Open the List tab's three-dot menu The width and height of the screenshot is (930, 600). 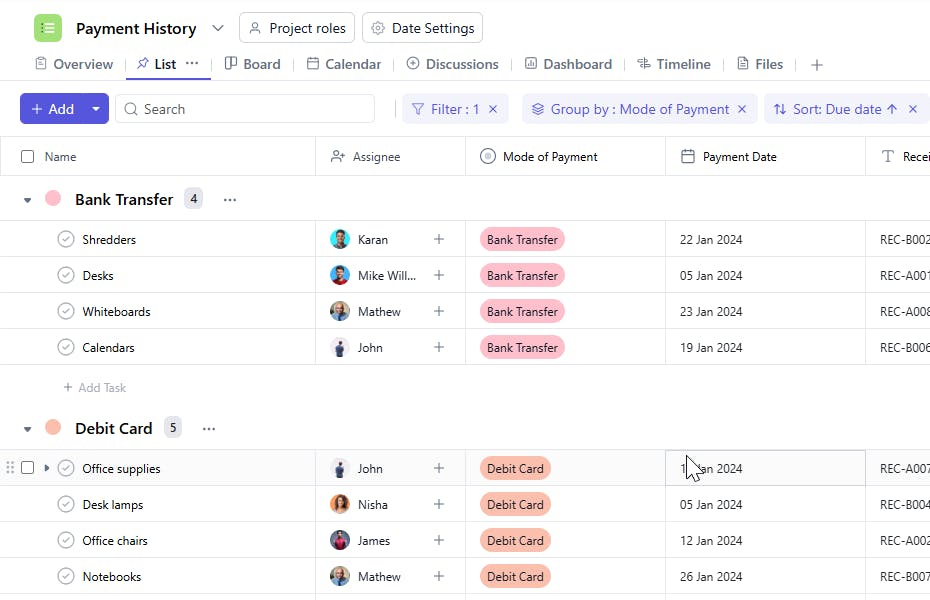point(192,63)
